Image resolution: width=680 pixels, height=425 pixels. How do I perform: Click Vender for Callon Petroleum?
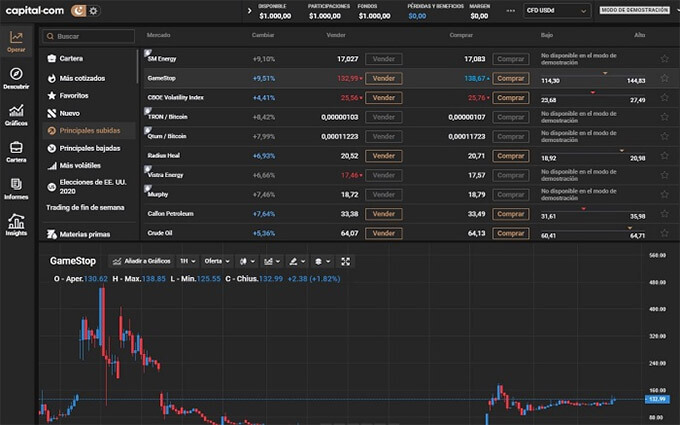384,214
